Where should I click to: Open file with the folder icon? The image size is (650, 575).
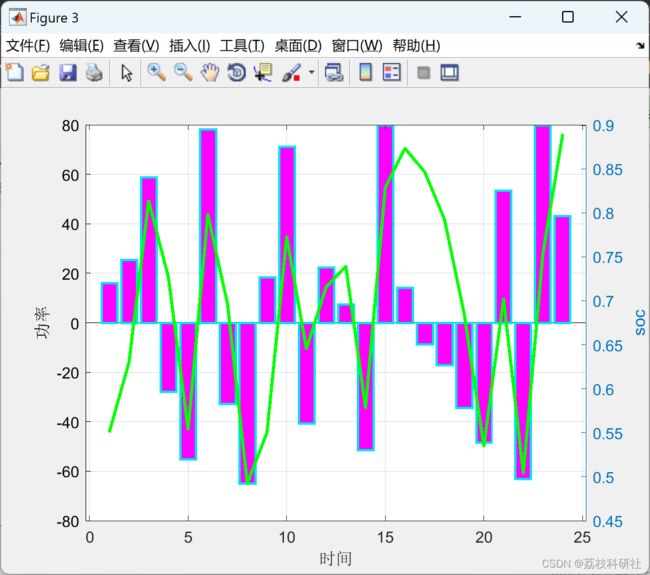point(41,73)
